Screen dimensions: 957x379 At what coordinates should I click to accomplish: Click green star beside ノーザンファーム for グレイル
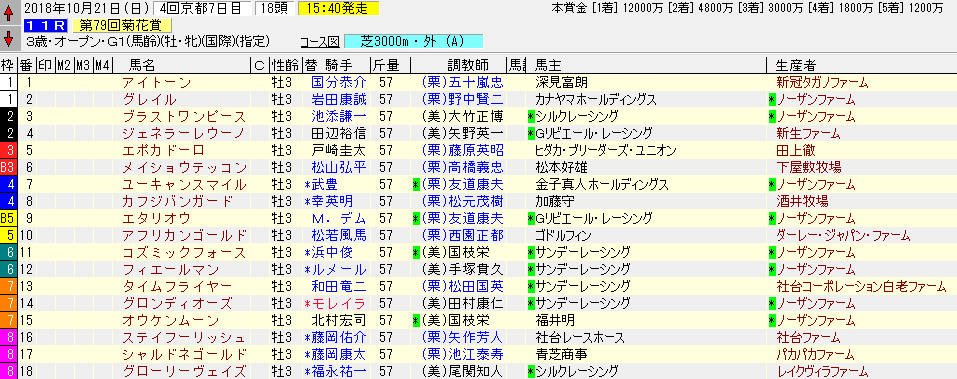click(772, 99)
